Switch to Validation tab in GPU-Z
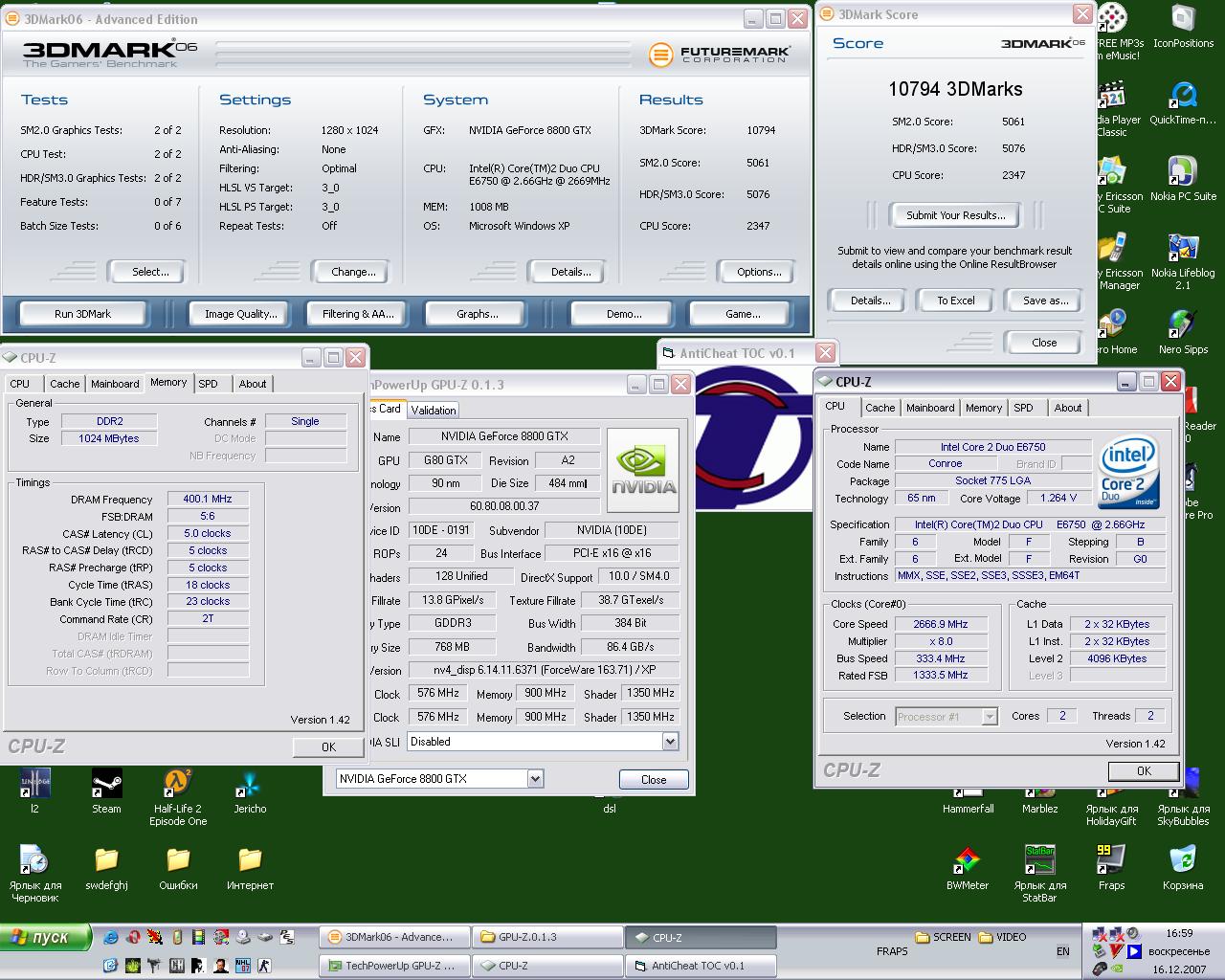The image size is (1225, 980). (434, 410)
